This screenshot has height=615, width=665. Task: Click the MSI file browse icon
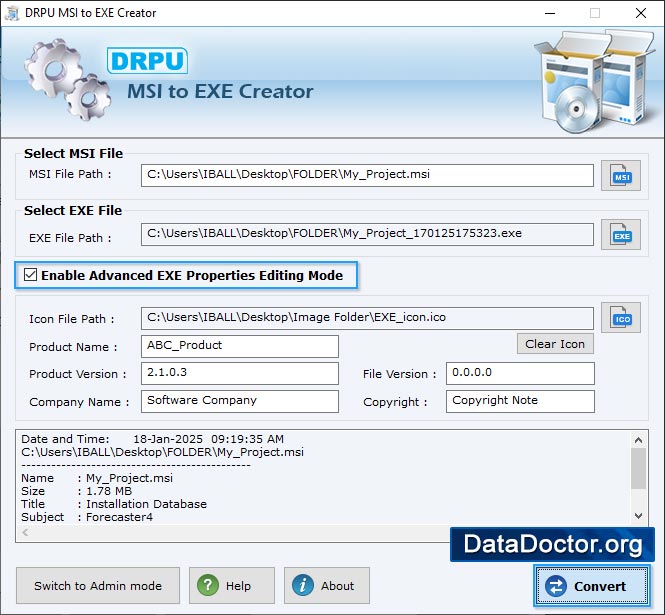coord(620,176)
